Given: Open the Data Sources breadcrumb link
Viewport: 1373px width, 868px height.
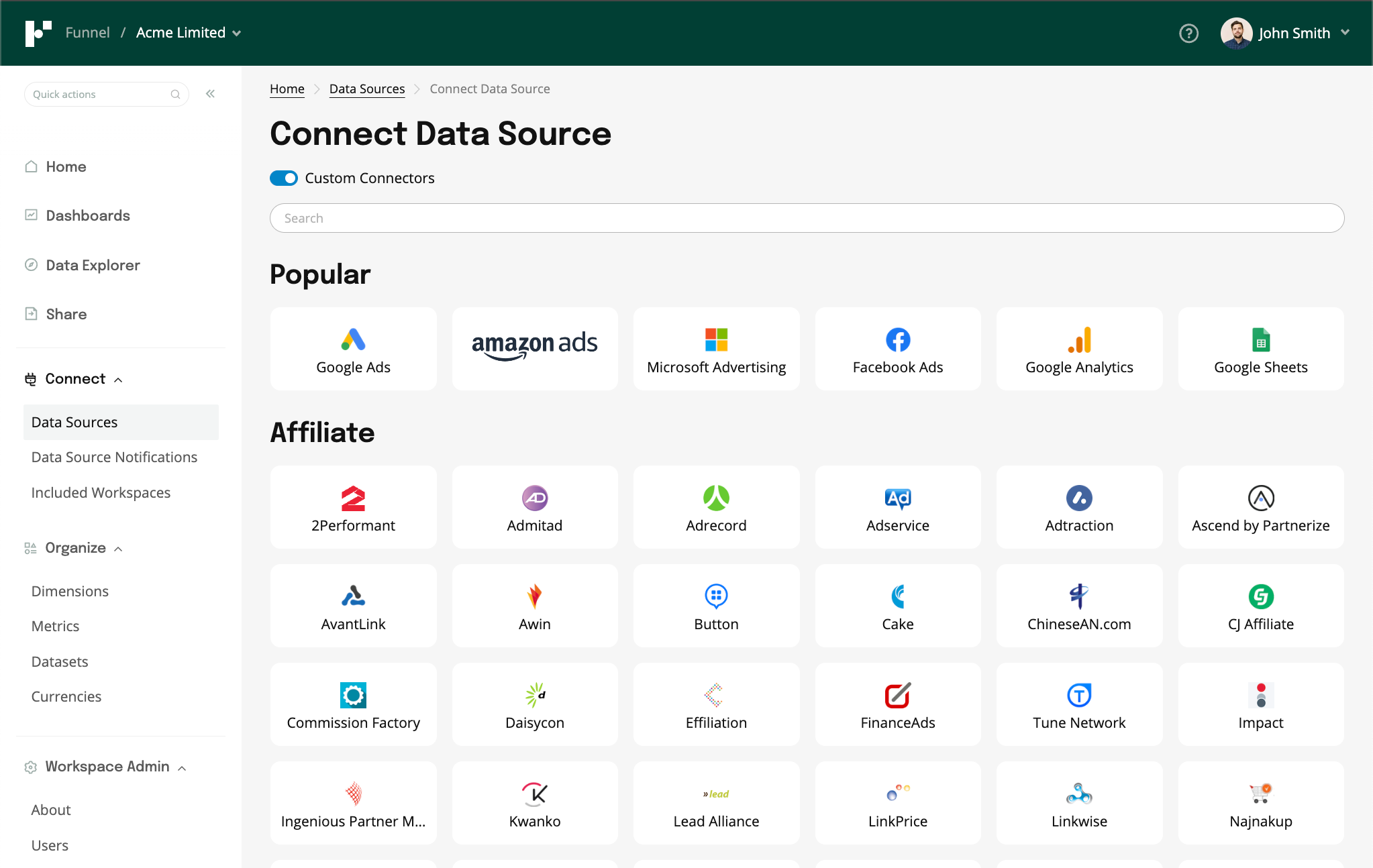Looking at the screenshot, I should click(x=367, y=88).
